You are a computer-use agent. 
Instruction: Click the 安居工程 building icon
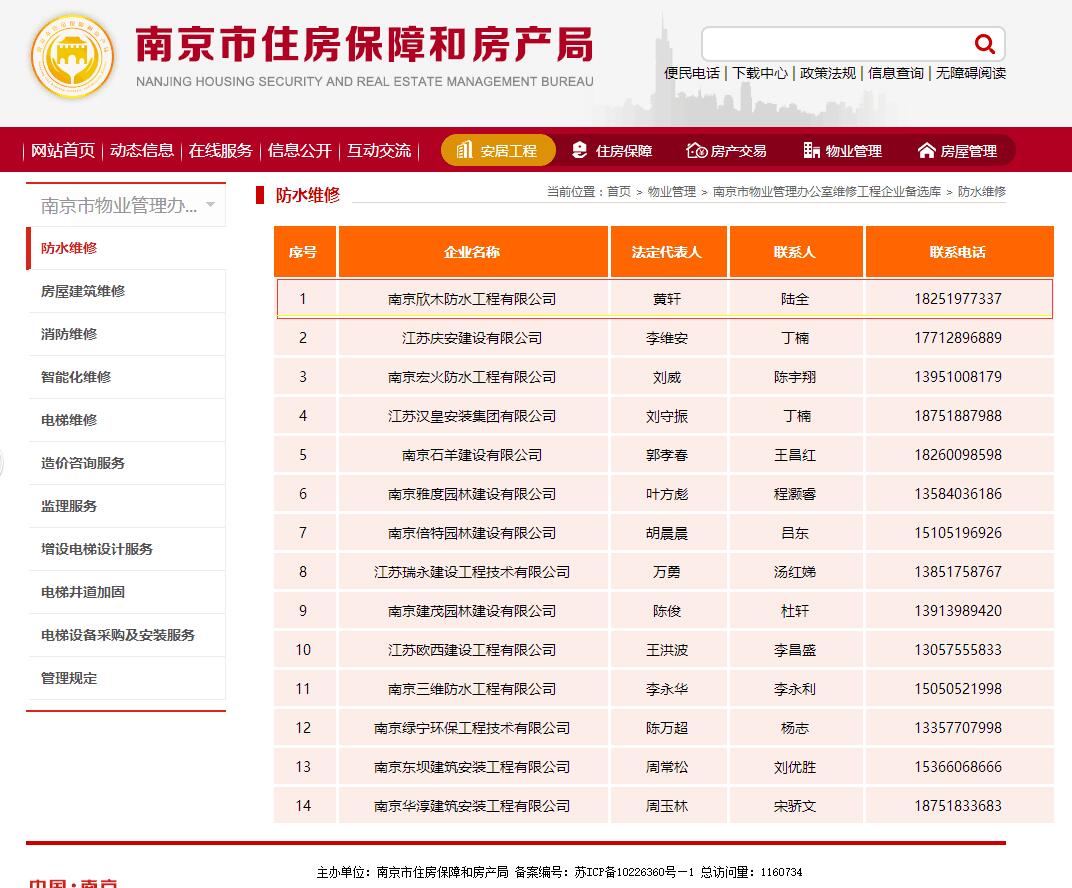click(465, 150)
